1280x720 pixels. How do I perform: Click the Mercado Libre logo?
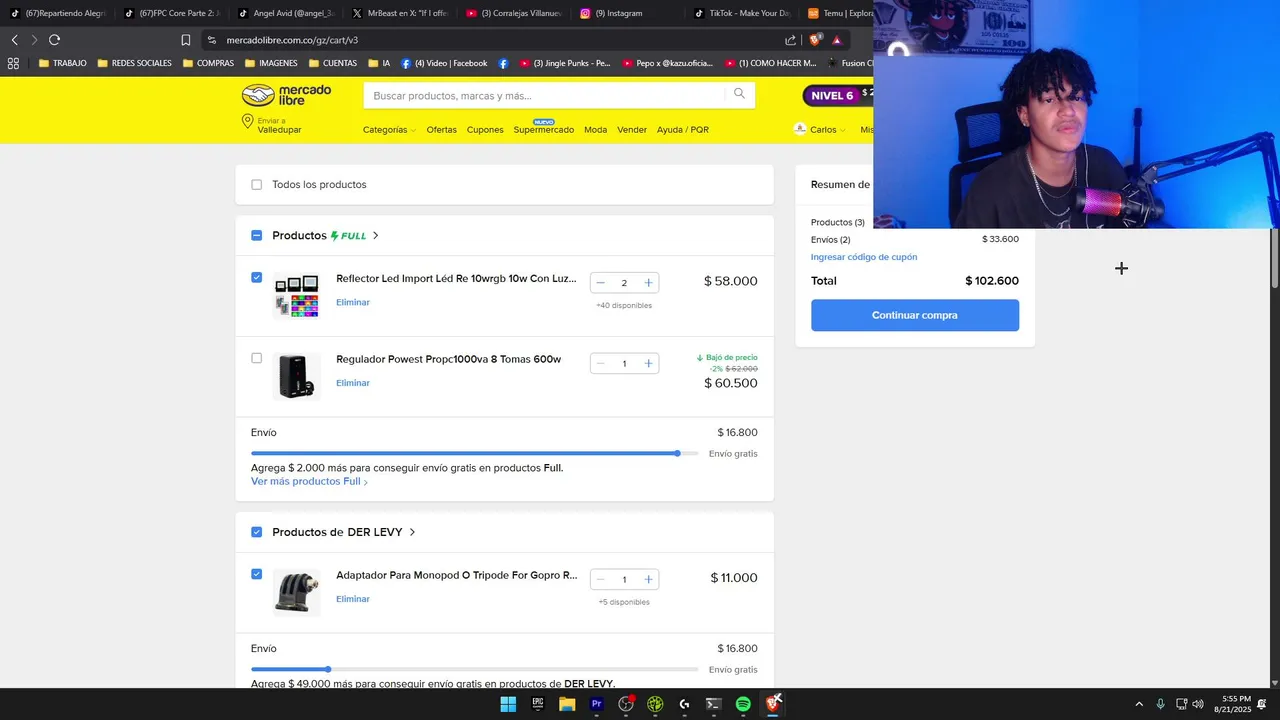pos(286,95)
